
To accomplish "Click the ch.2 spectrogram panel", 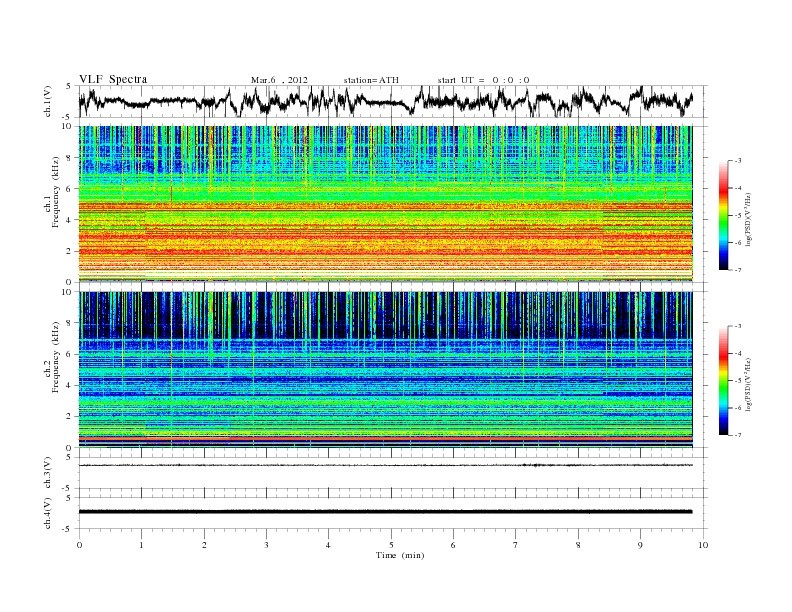I will point(385,370).
